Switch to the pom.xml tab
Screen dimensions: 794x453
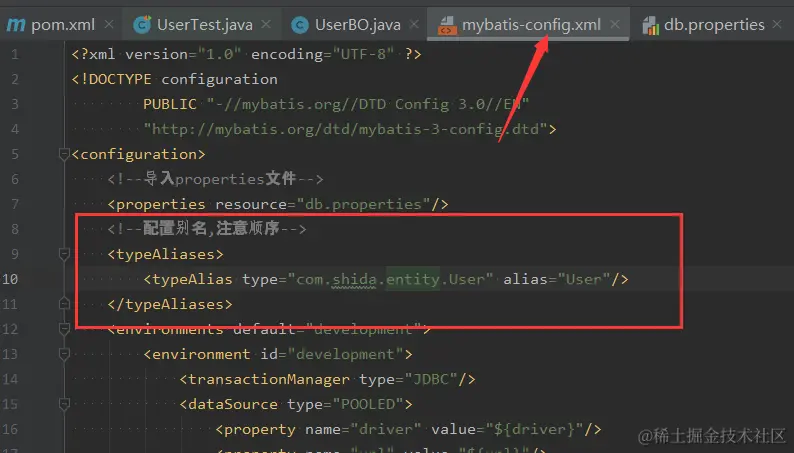pos(62,24)
